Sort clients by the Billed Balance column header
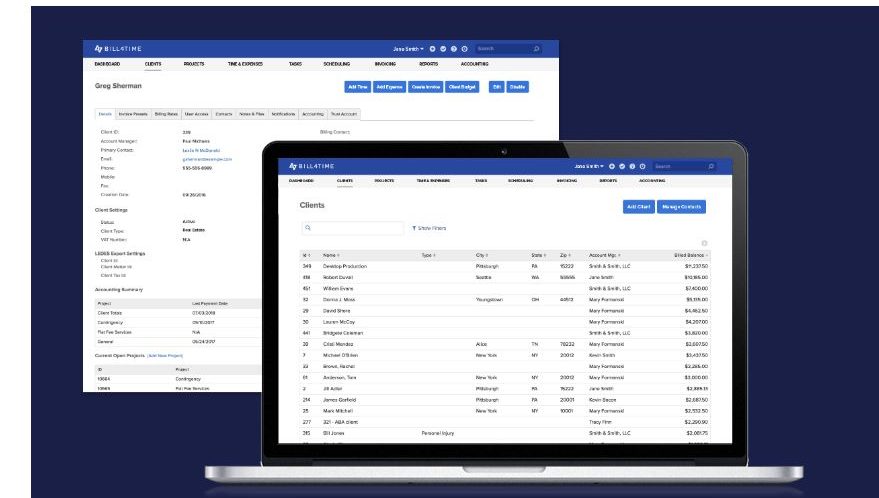 pos(690,255)
